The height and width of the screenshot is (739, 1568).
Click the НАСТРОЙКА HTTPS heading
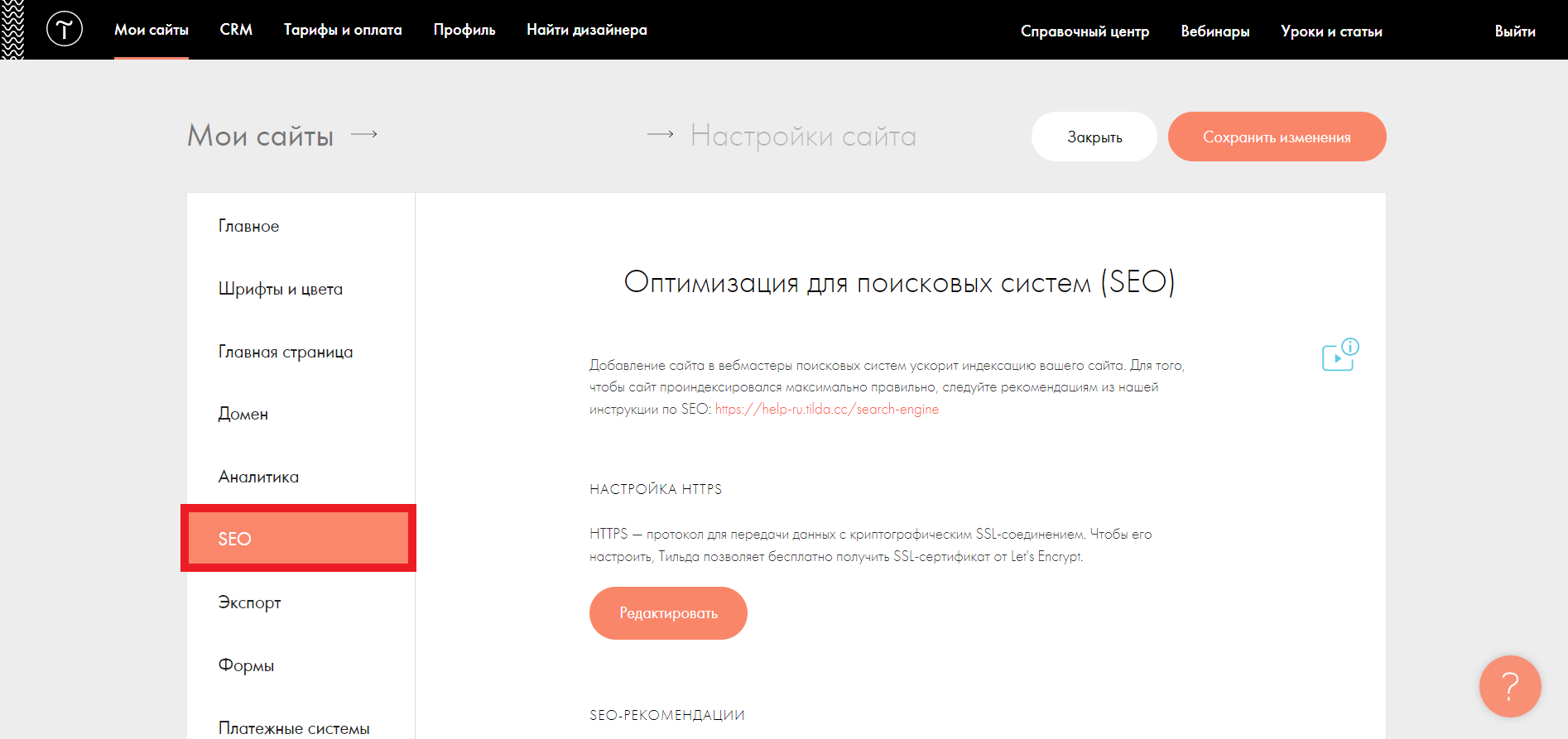pyautogui.click(x=656, y=489)
